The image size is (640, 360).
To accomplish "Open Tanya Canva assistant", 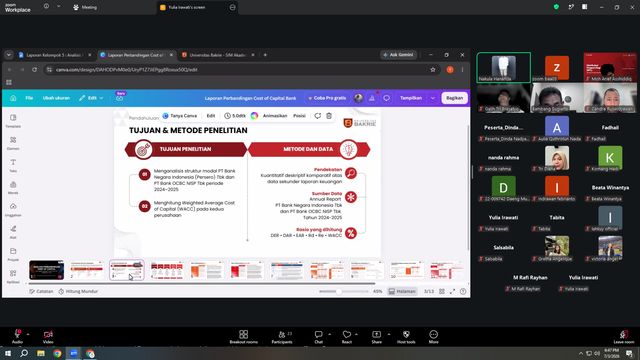I will click(x=180, y=116).
